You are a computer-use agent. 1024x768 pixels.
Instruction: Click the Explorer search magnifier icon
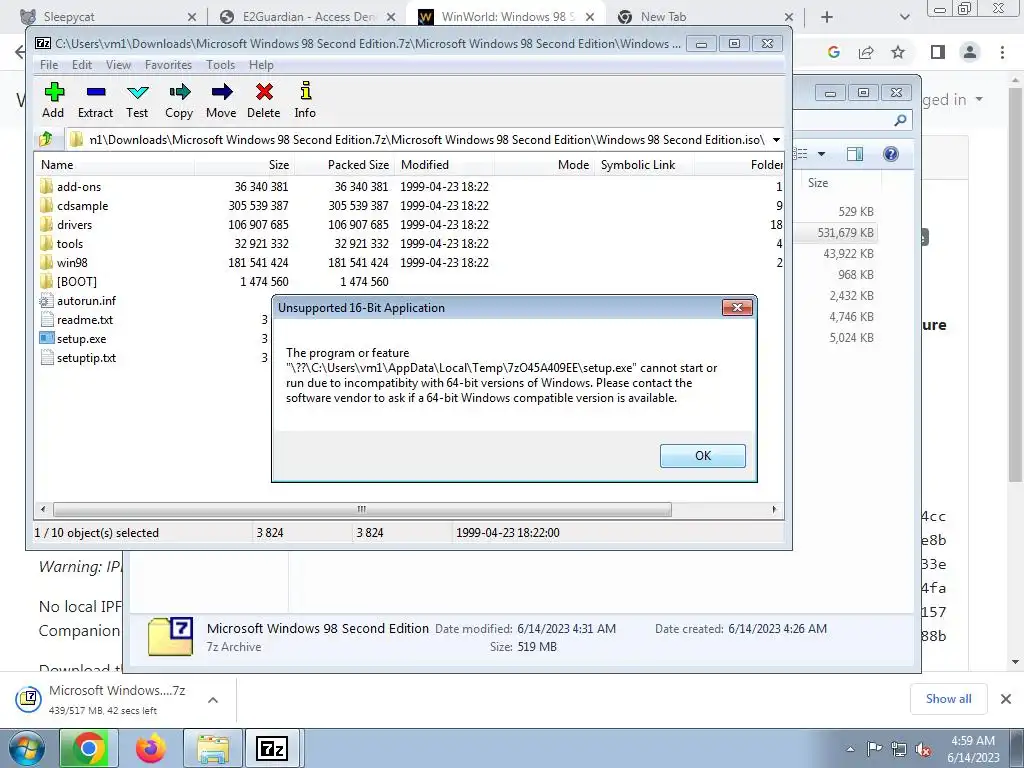click(901, 120)
